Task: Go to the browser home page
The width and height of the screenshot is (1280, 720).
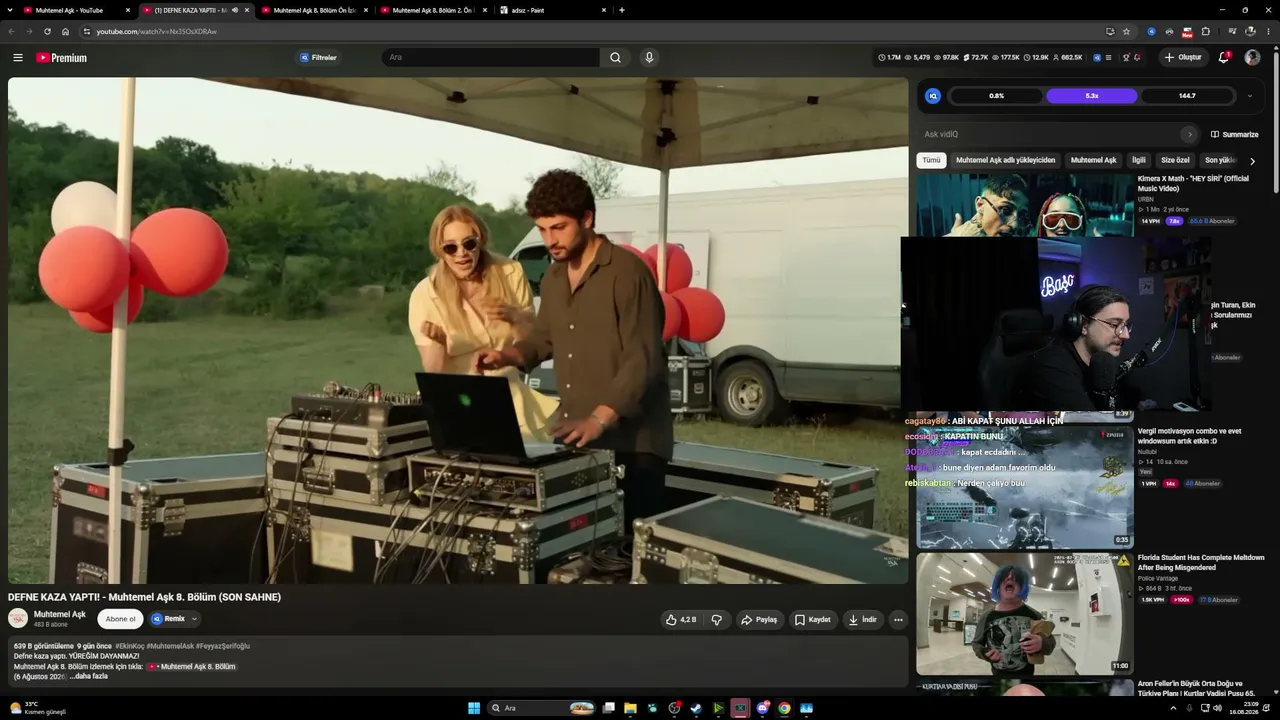Action: click(66, 31)
